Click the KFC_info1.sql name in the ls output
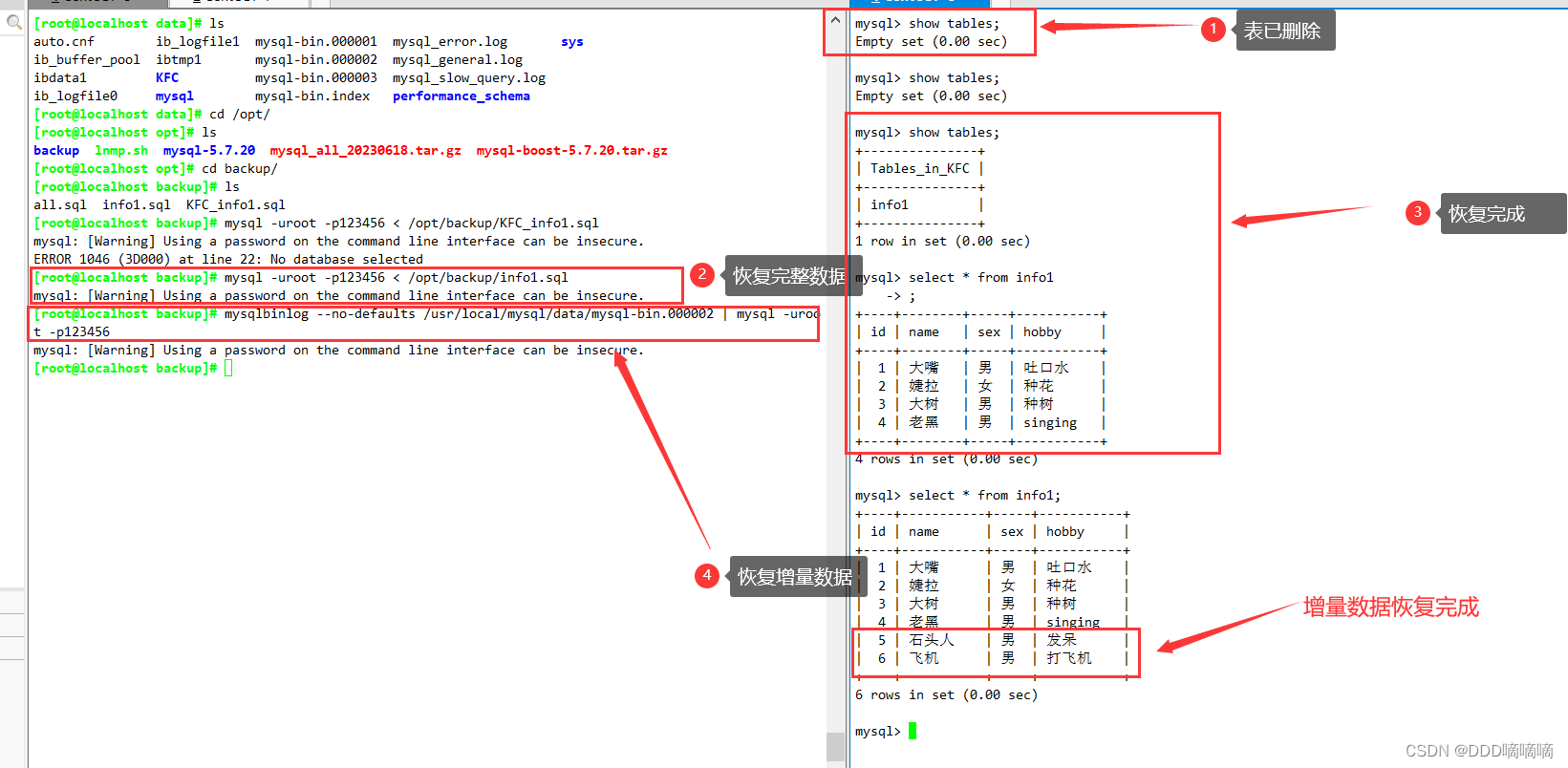This screenshot has width=1568, height=768. (x=236, y=204)
